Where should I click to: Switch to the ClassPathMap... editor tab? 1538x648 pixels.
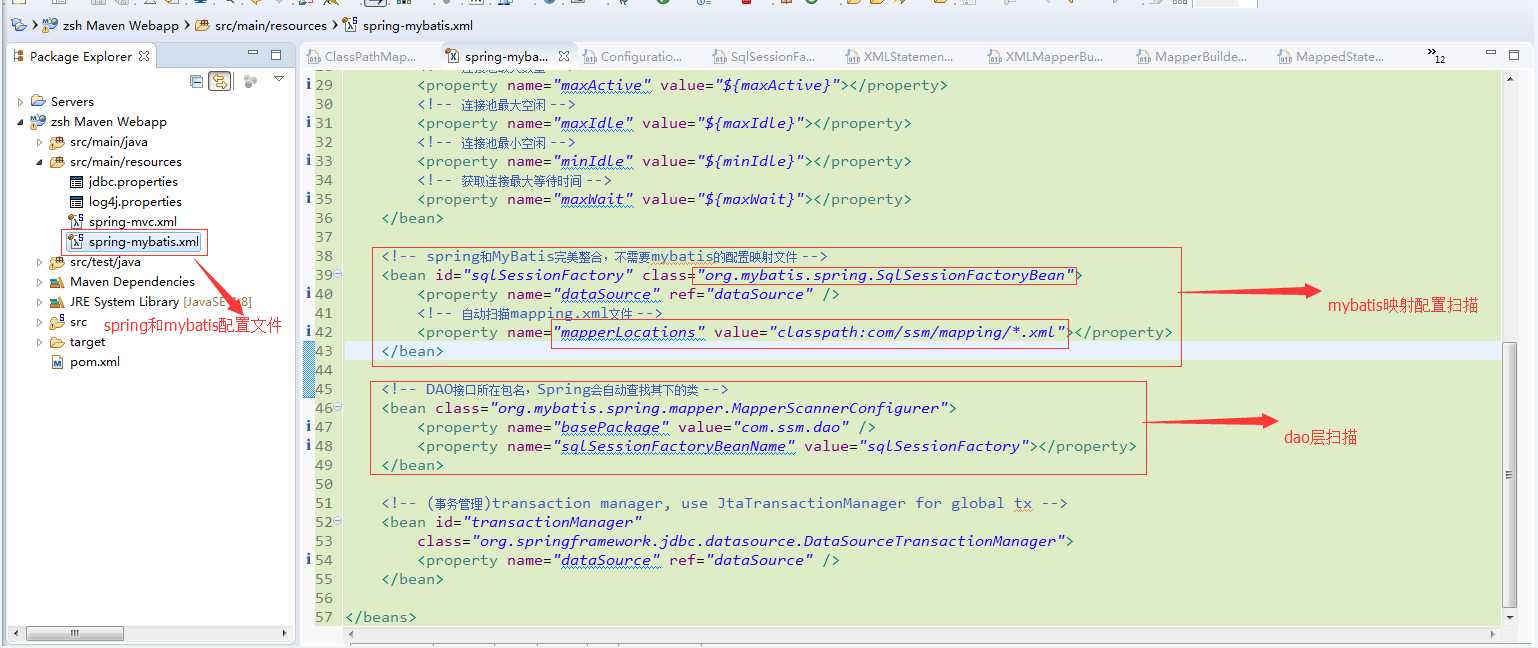point(362,57)
